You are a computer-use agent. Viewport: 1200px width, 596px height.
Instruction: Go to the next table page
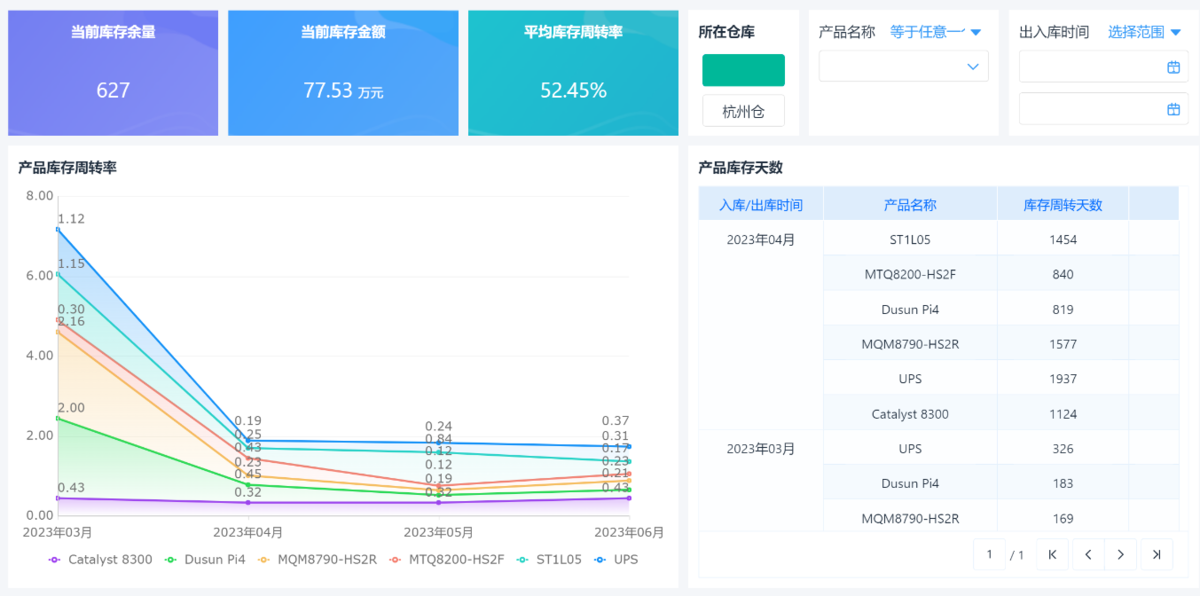pos(1121,554)
